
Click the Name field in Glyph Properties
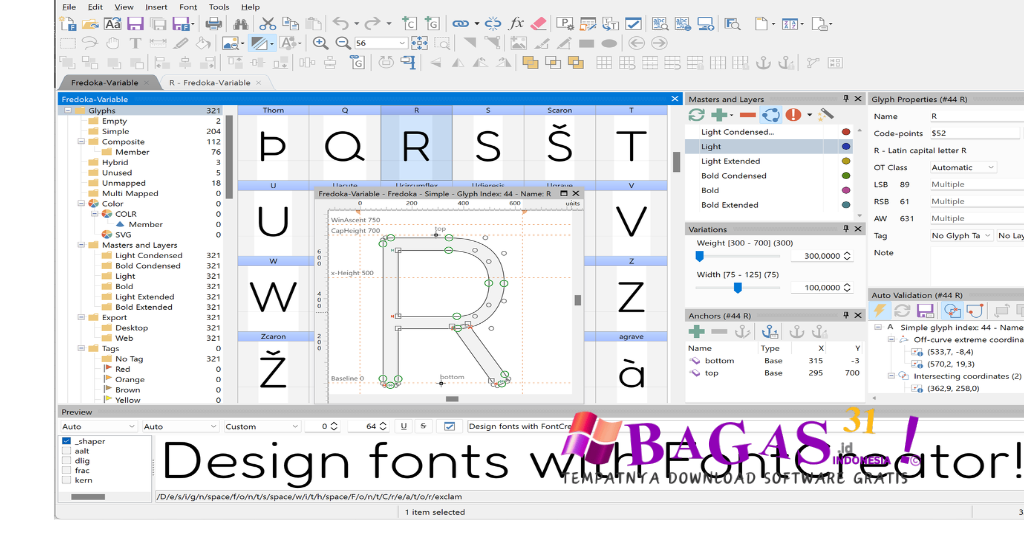(976, 116)
